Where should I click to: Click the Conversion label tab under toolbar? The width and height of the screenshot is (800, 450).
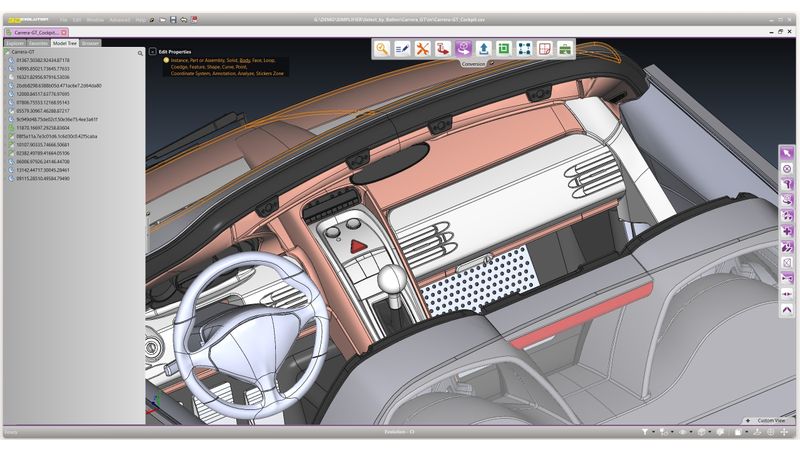(473, 64)
